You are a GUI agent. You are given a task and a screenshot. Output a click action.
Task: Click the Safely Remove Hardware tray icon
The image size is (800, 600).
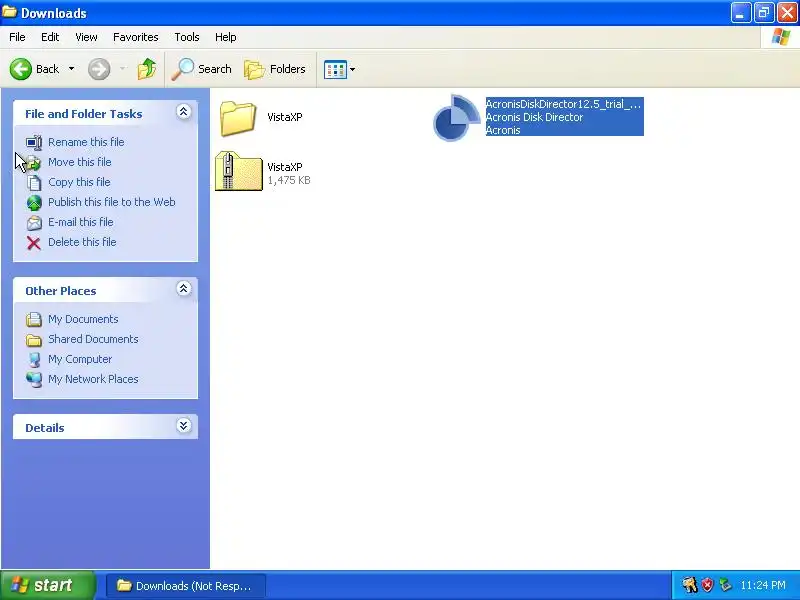point(724,585)
